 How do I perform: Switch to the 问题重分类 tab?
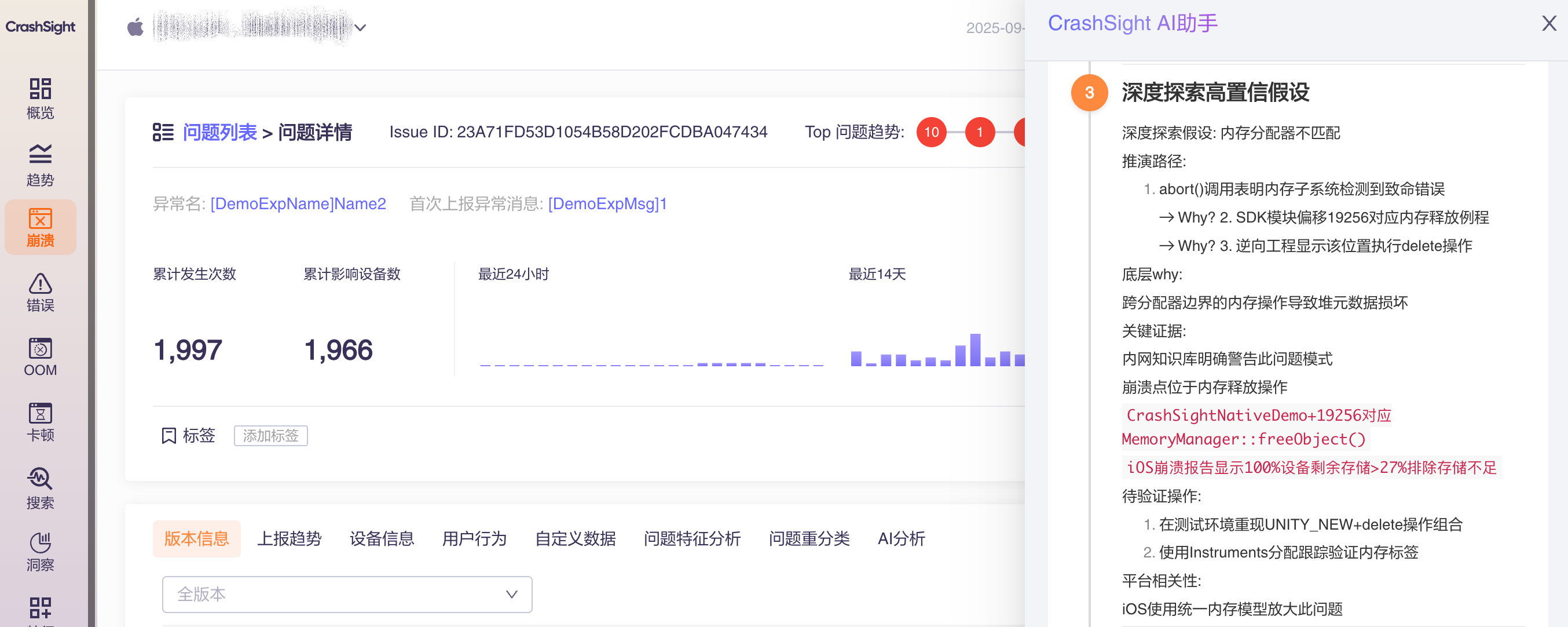coord(809,539)
